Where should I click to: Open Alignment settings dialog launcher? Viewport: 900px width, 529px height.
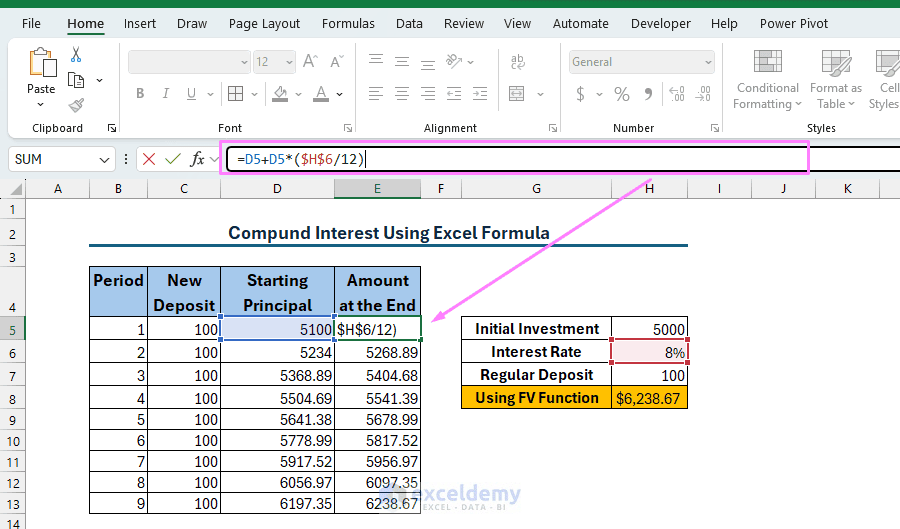(x=553, y=128)
